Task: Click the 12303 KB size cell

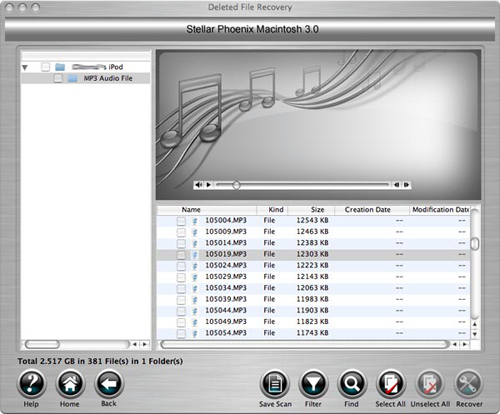Action: [x=312, y=254]
